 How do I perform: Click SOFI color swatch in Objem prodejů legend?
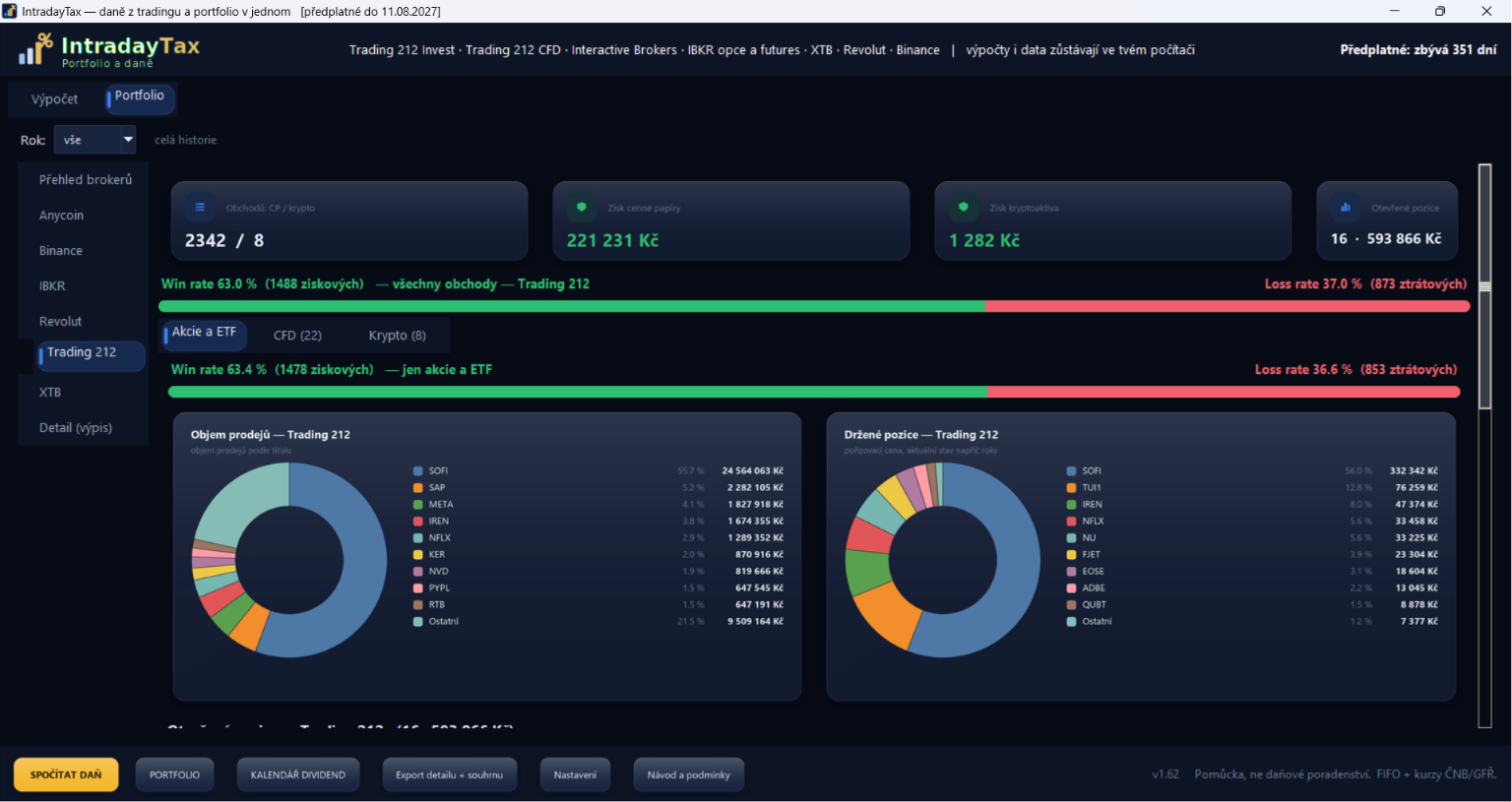pyautogui.click(x=418, y=471)
